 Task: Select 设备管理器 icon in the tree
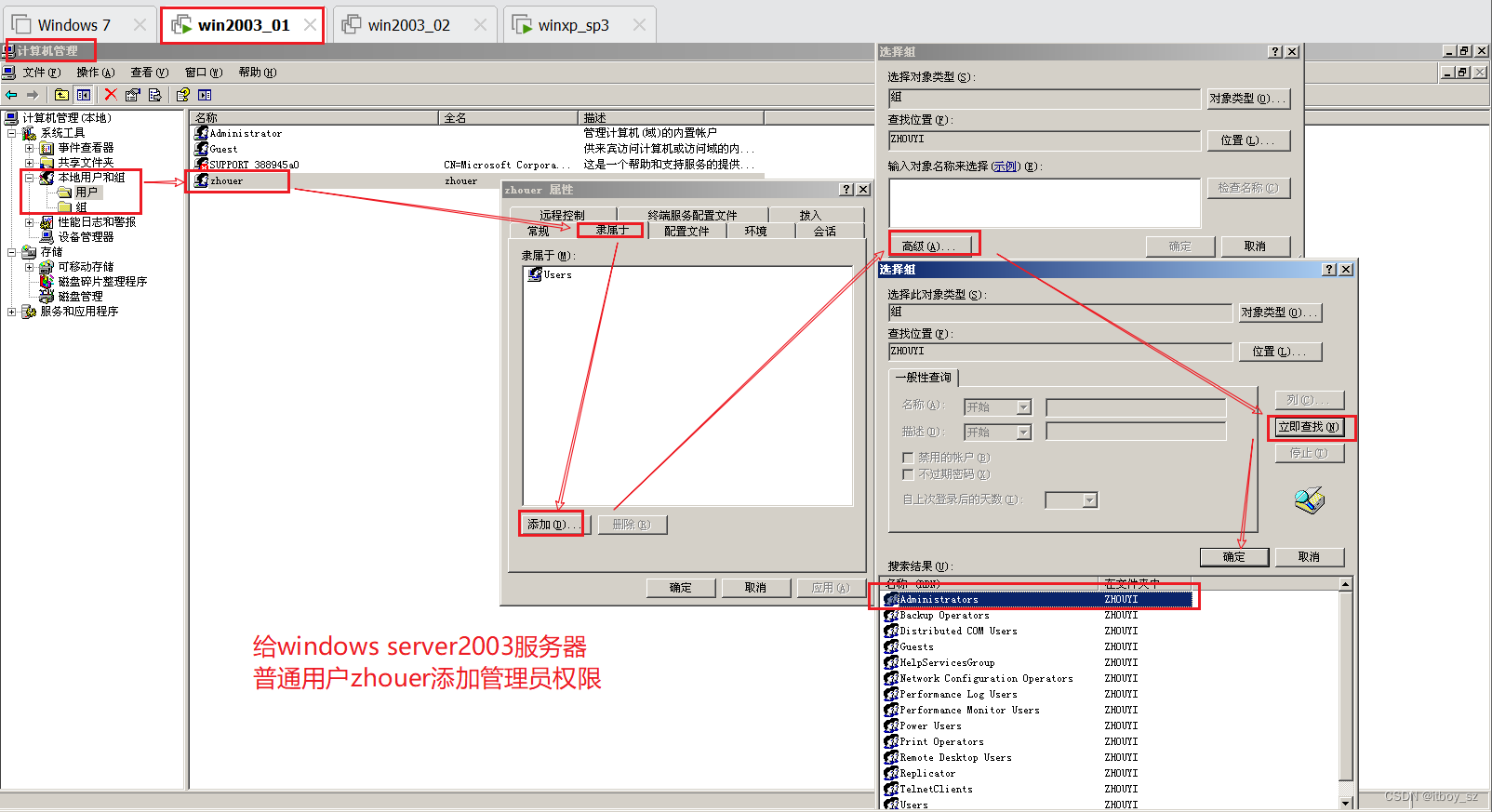pyautogui.click(x=47, y=237)
